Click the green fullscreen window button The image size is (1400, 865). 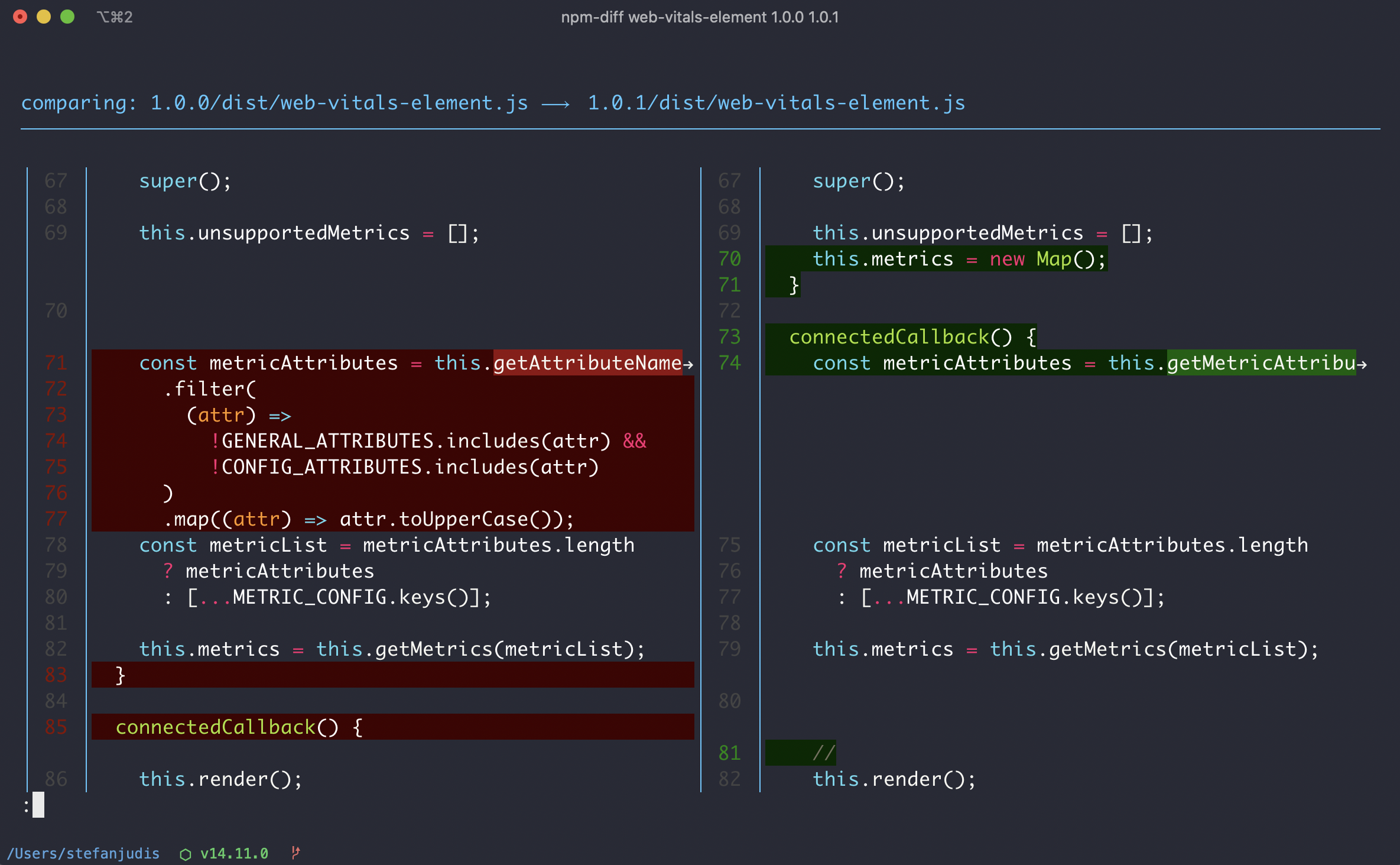(67, 17)
